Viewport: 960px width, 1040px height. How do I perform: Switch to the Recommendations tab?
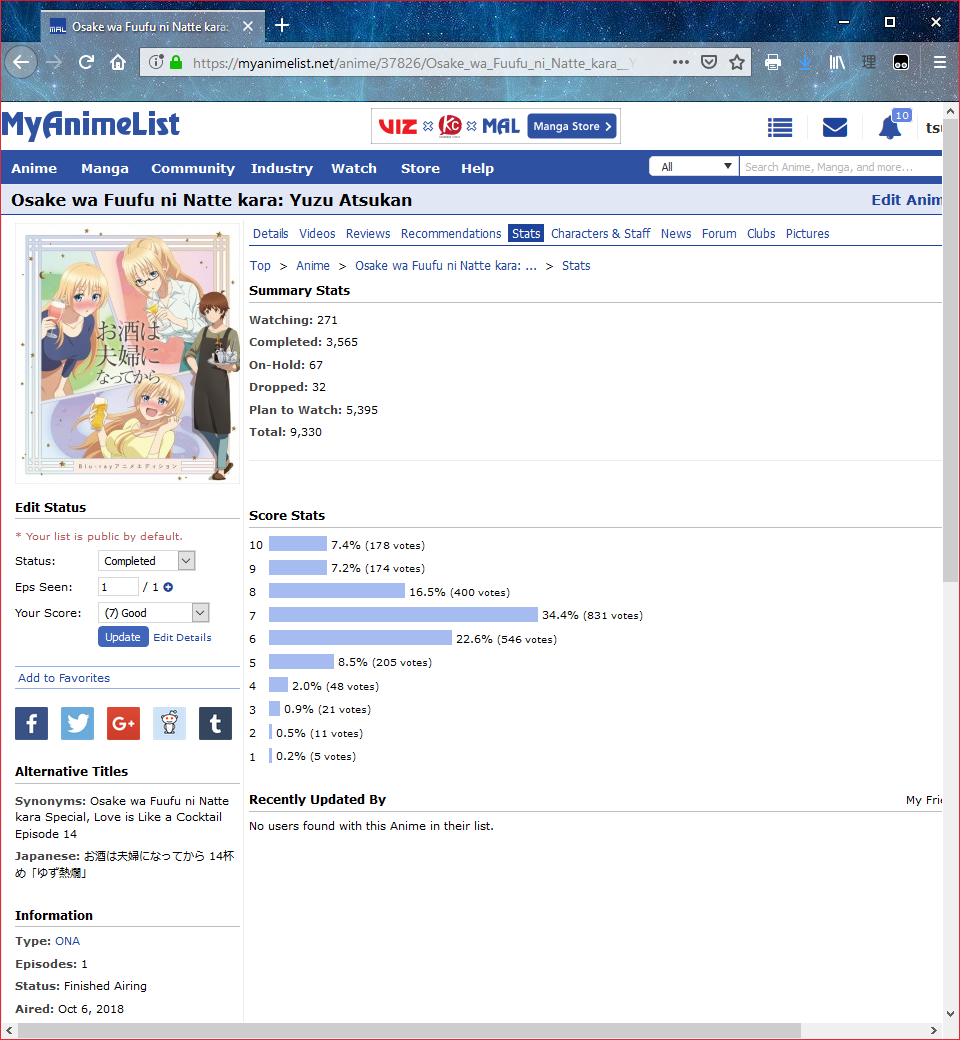point(451,233)
